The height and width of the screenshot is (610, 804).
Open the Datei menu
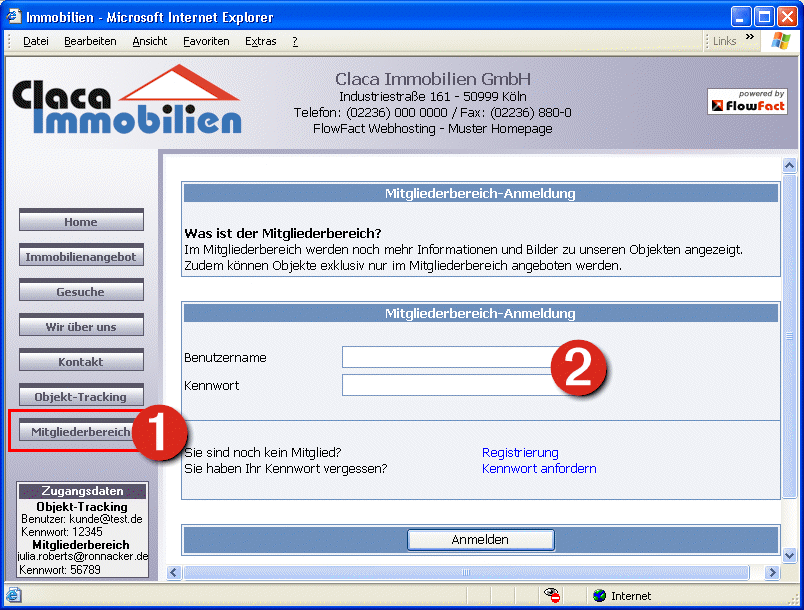pos(35,41)
